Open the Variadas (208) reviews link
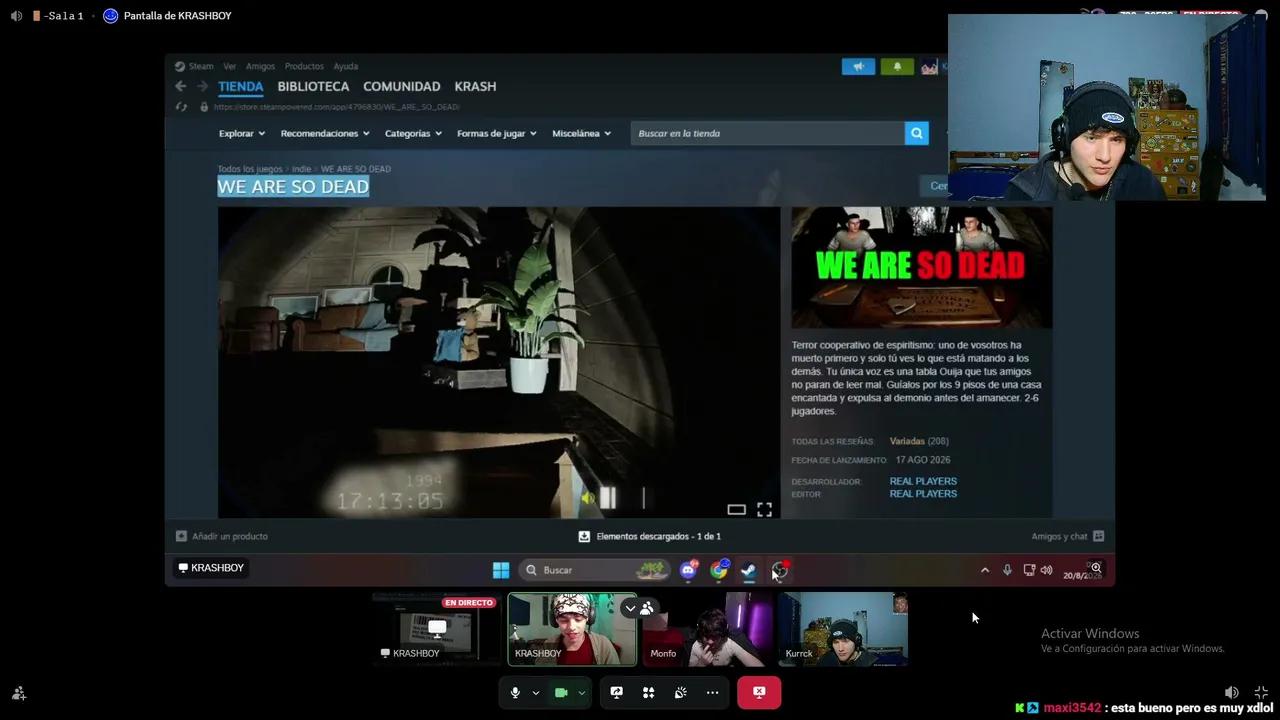 (x=919, y=441)
